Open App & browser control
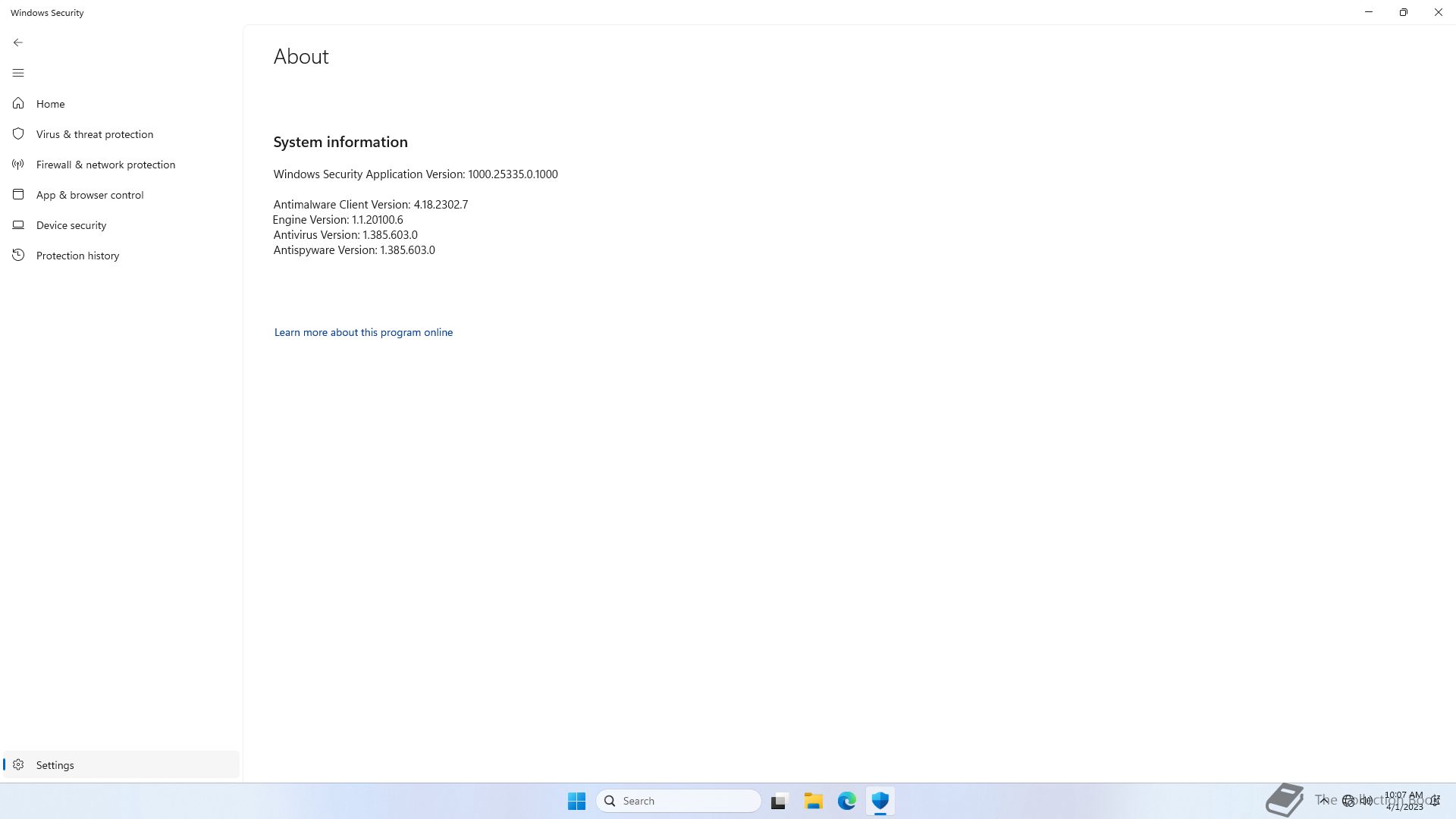The height and width of the screenshot is (819, 1456). tap(121, 195)
